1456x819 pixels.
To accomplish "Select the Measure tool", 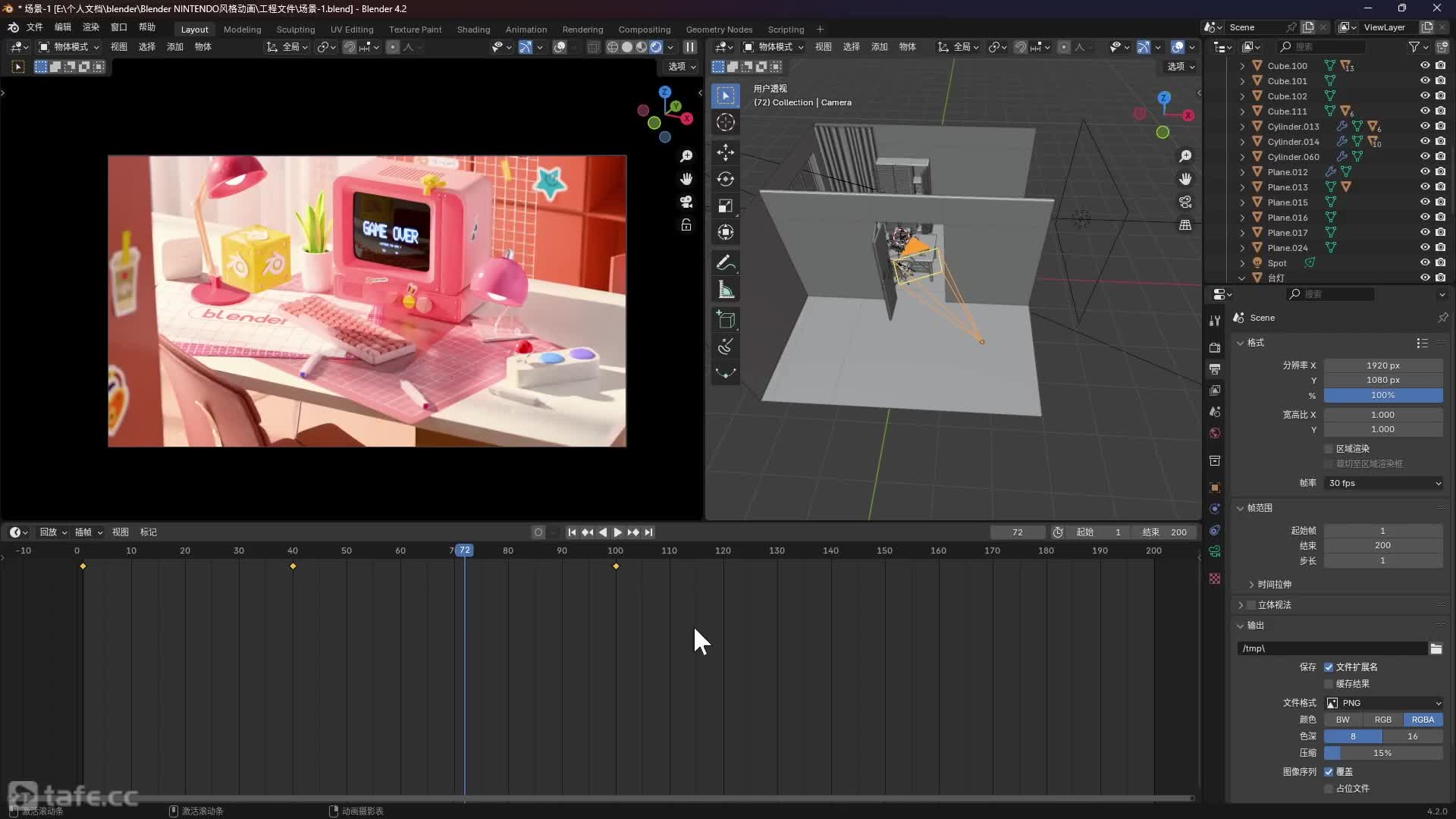I will click(x=726, y=290).
